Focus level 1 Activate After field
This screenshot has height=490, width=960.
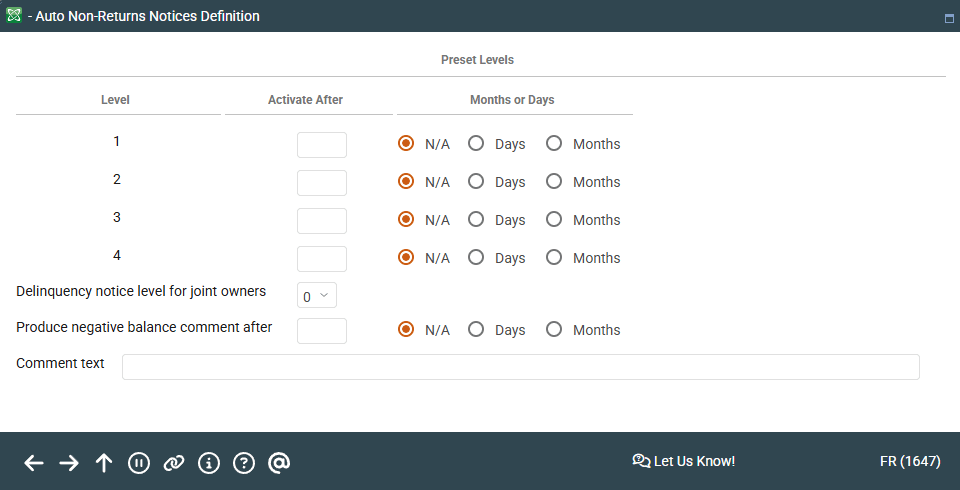coord(322,145)
